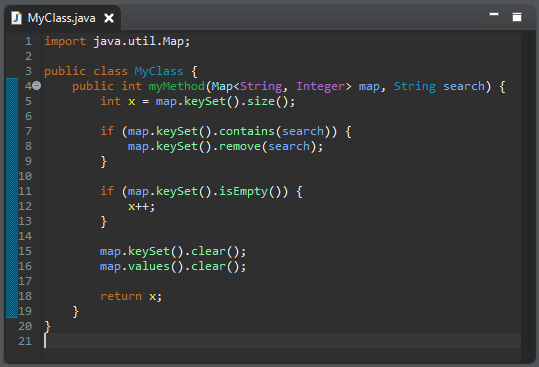Click the 'import' keyword on line 1
The height and width of the screenshot is (367, 539).
tap(65, 42)
